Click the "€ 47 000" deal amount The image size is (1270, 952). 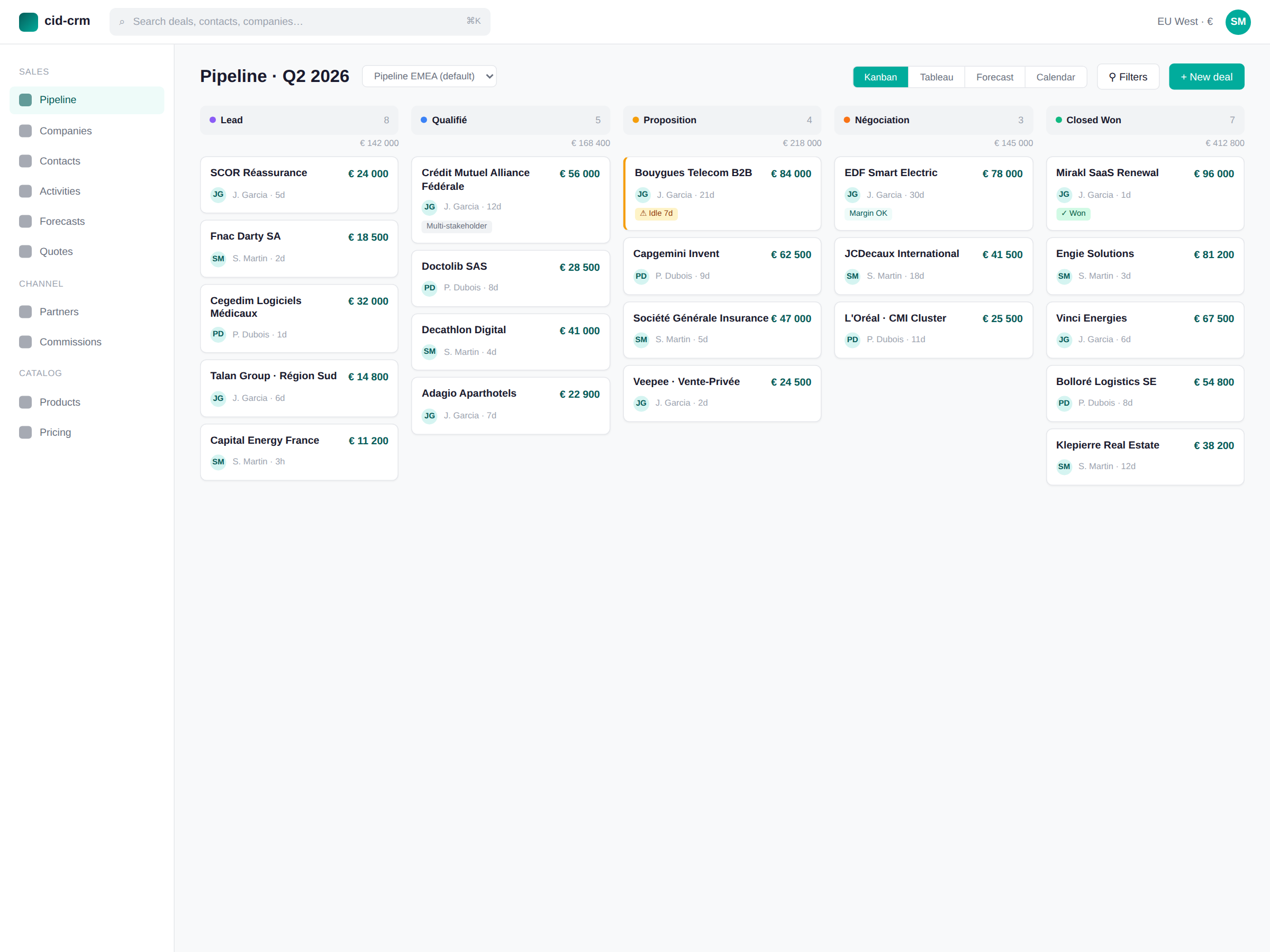pos(791,318)
